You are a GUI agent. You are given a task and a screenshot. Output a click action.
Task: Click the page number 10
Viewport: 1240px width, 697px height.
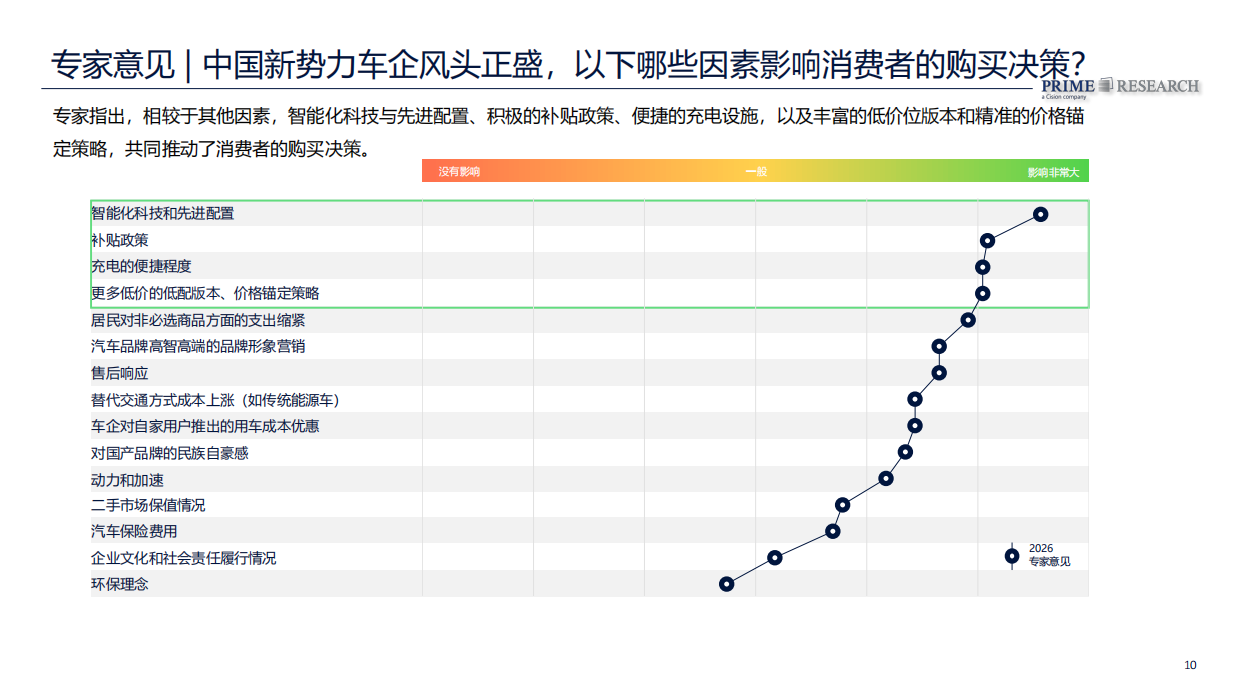[x=1189, y=663]
